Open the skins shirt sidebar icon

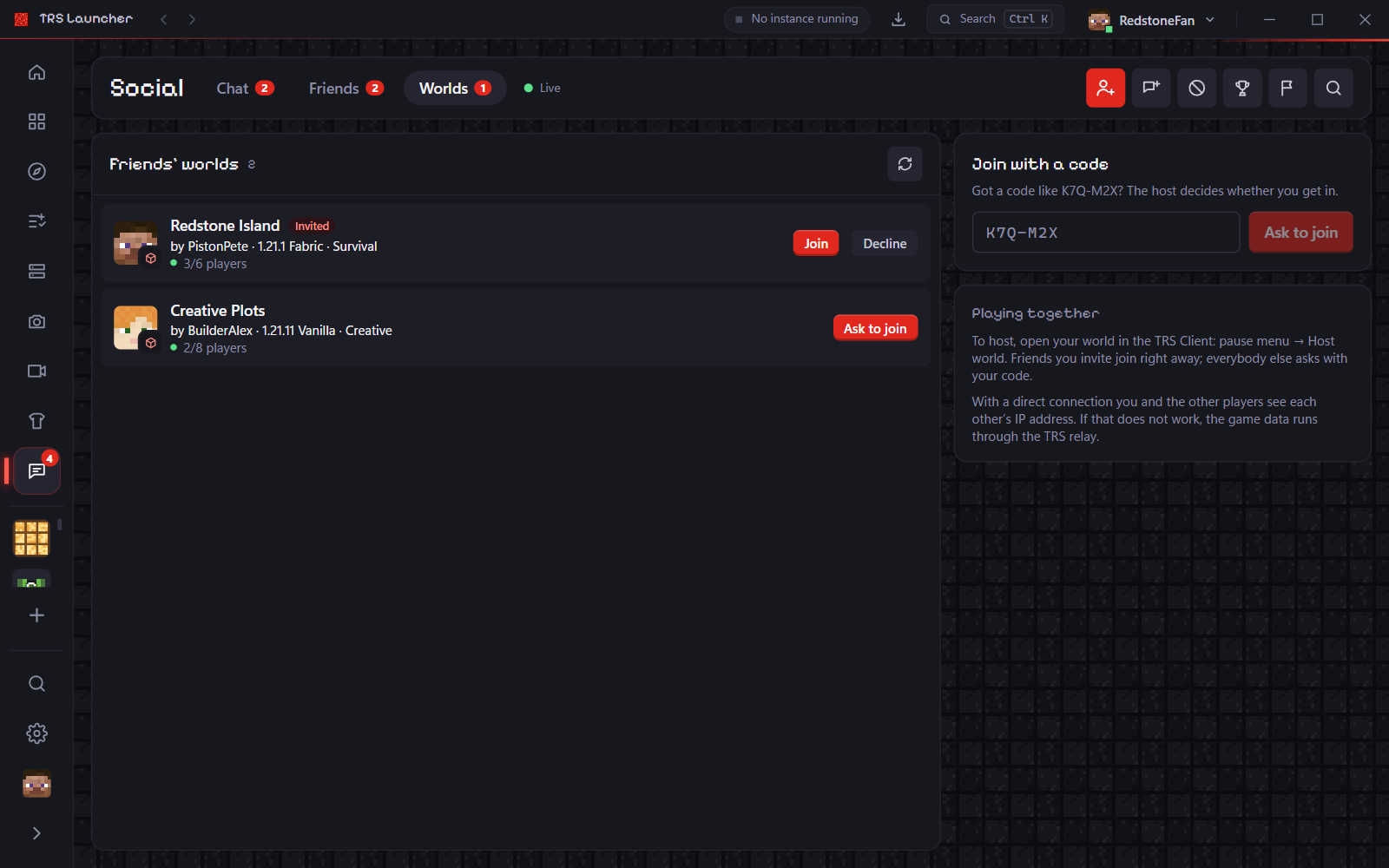coord(36,421)
